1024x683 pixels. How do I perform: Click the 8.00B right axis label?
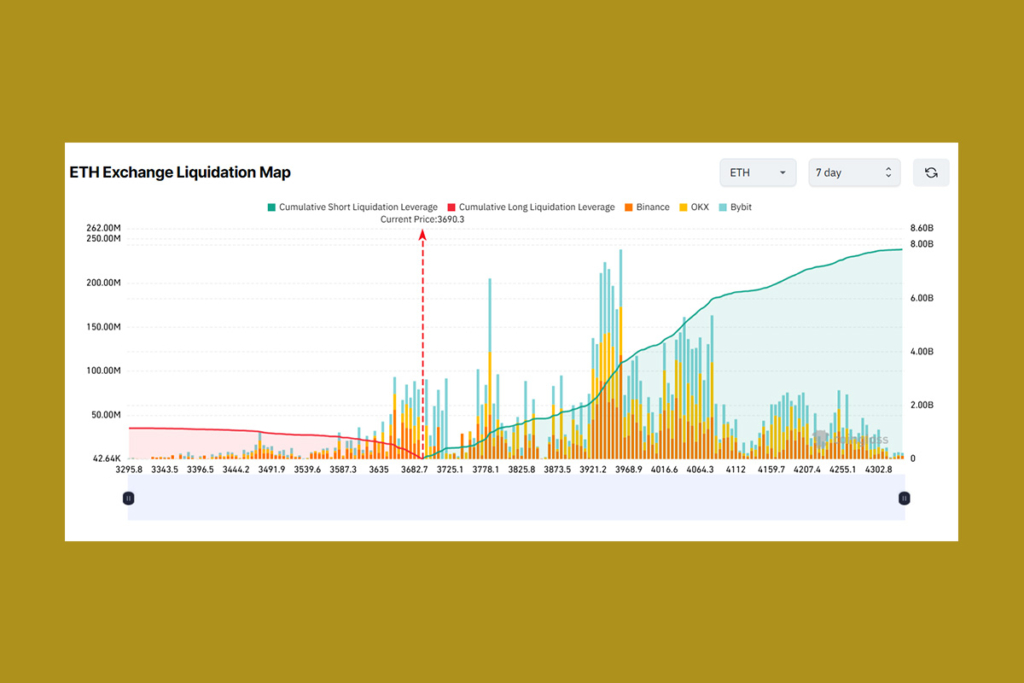(920, 244)
